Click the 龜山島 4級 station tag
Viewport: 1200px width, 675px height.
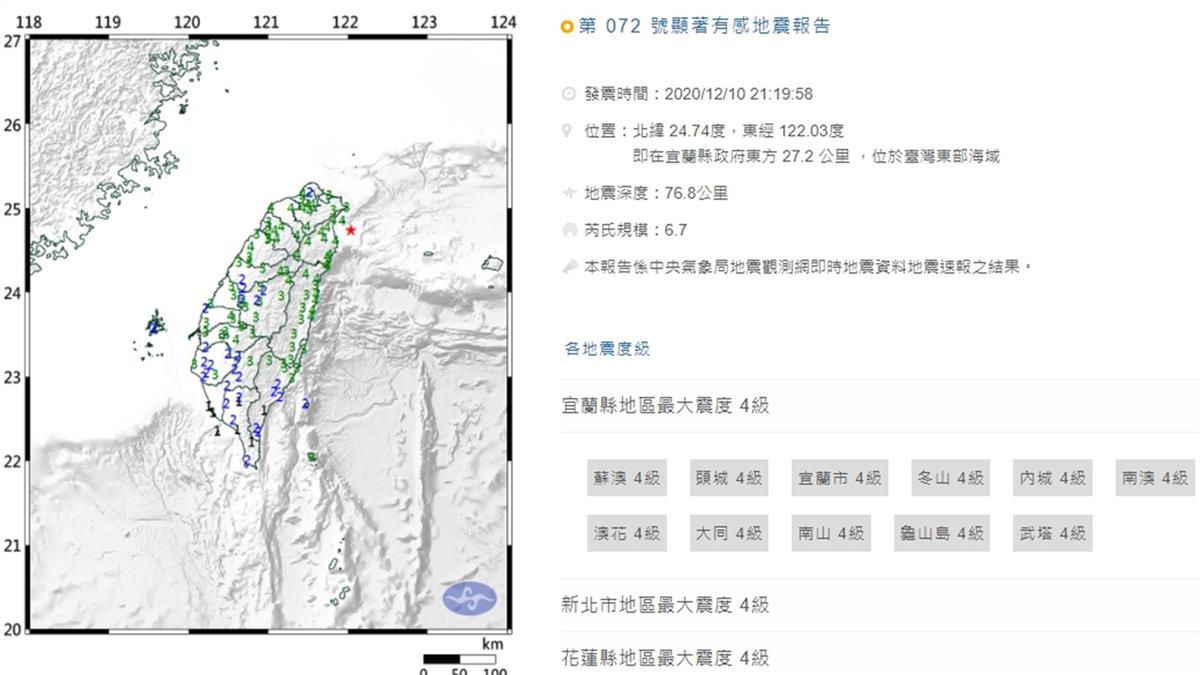(x=941, y=533)
